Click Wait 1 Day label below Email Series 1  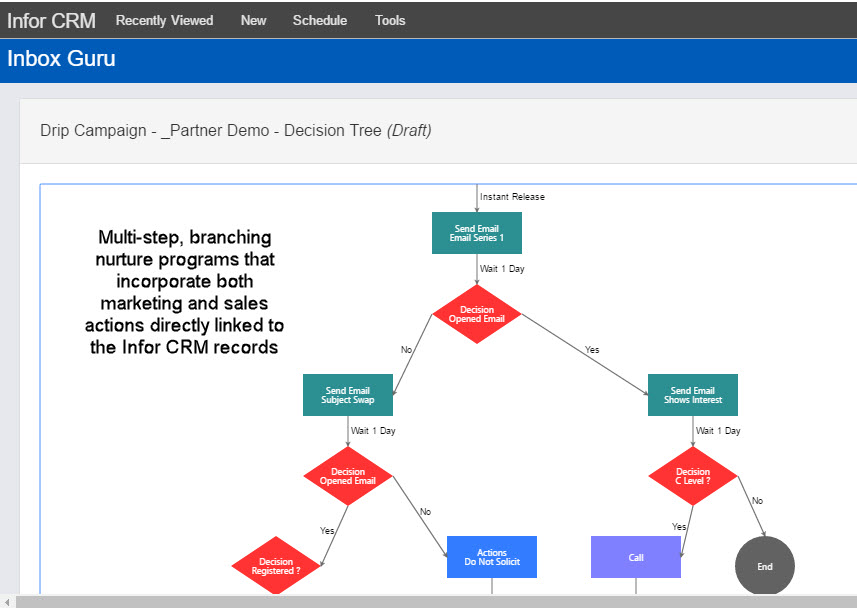[502, 268]
